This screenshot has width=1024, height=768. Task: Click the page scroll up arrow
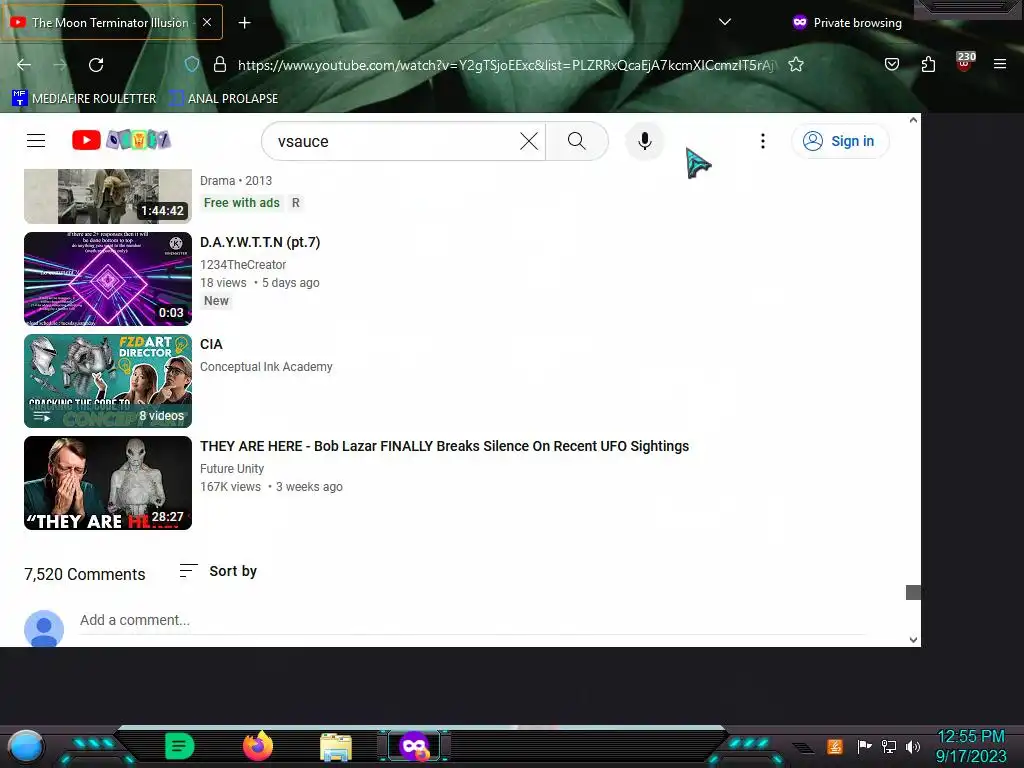pyautogui.click(x=913, y=120)
